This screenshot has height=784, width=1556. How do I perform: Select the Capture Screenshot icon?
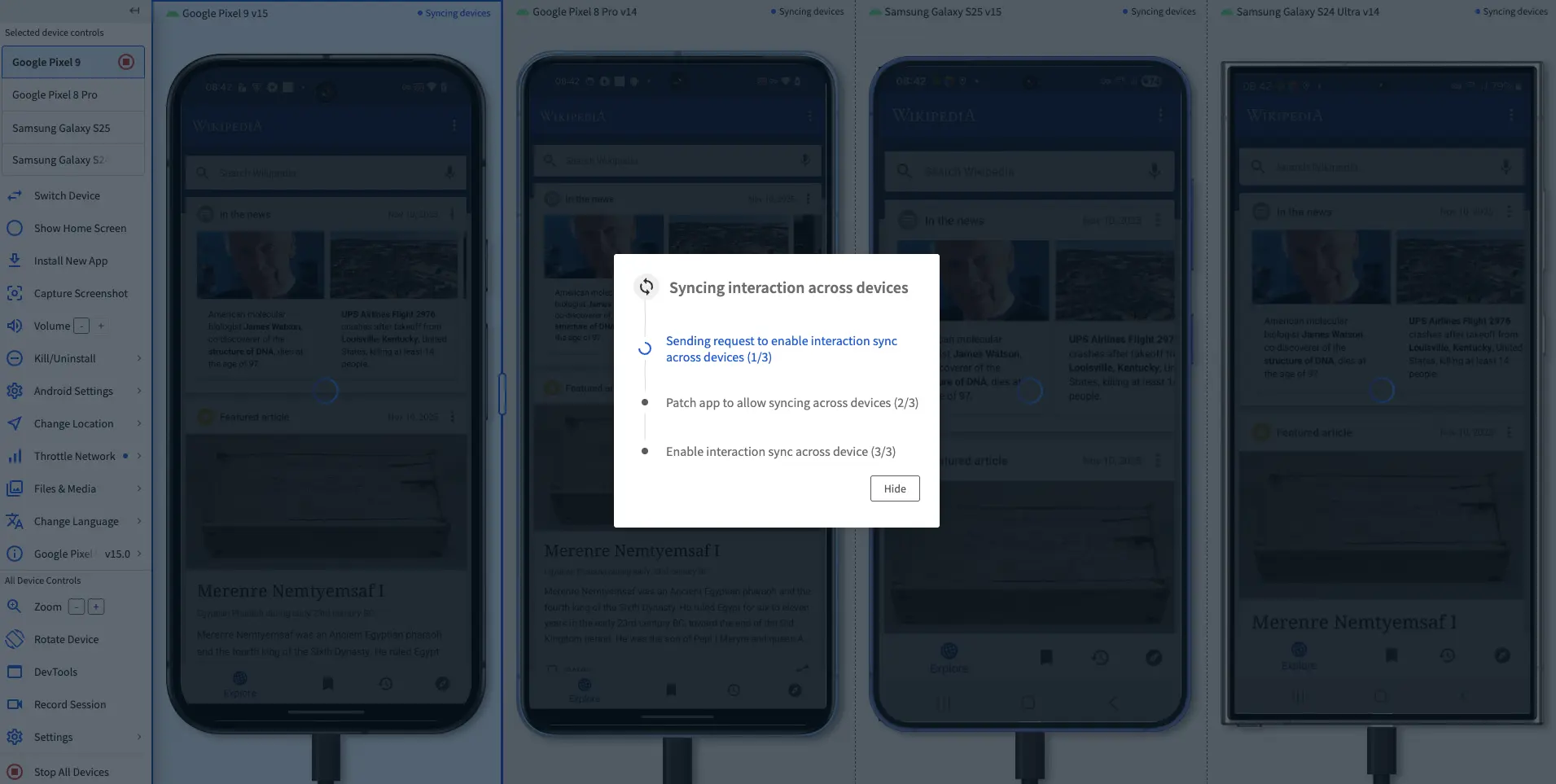(x=15, y=293)
